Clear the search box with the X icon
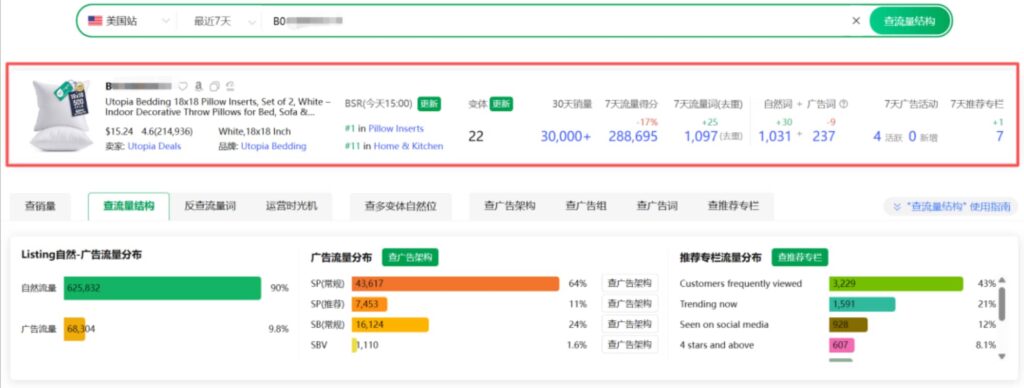The width and height of the screenshot is (1024, 388). (856, 21)
